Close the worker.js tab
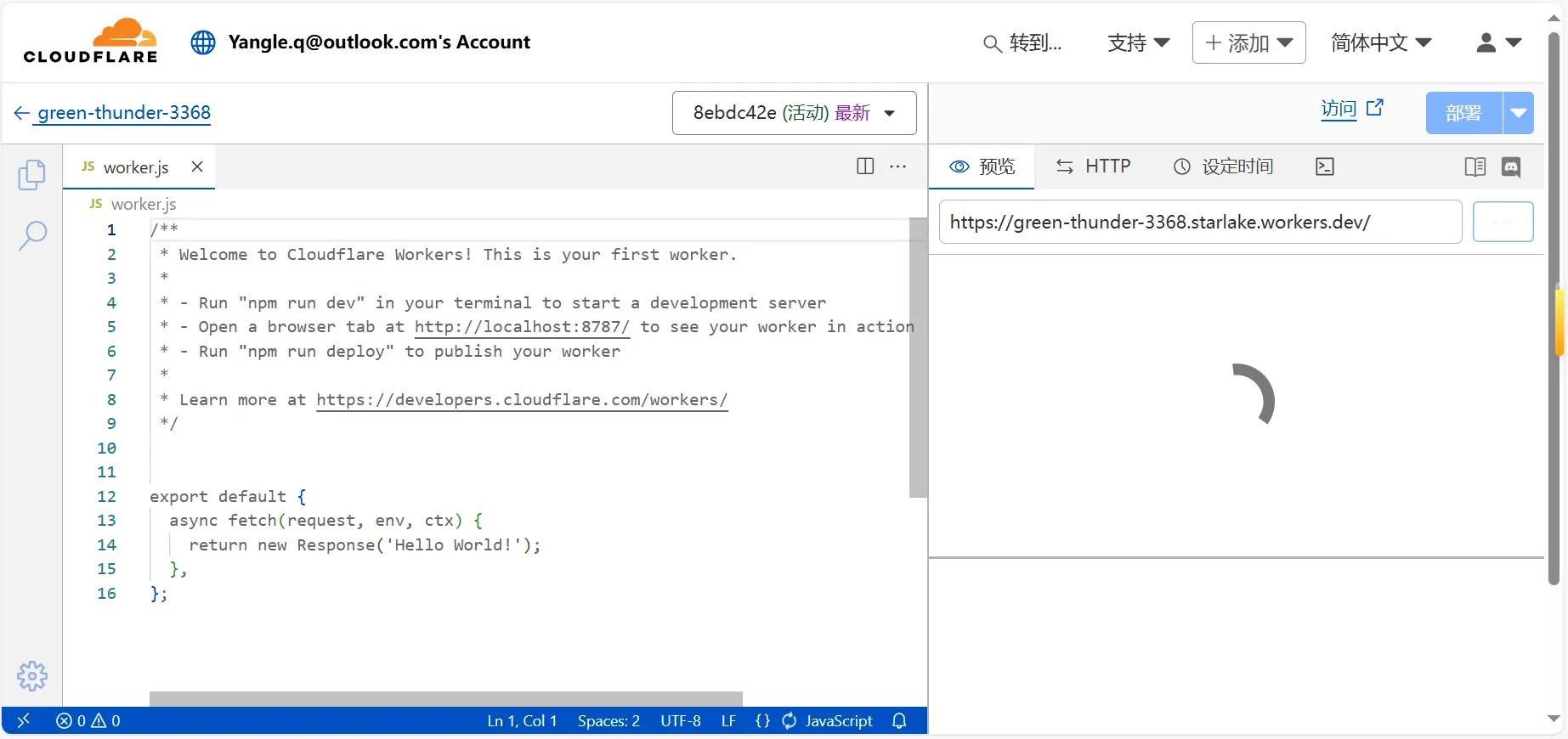Viewport: 1568px width, 739px height. tap(197, 166)
